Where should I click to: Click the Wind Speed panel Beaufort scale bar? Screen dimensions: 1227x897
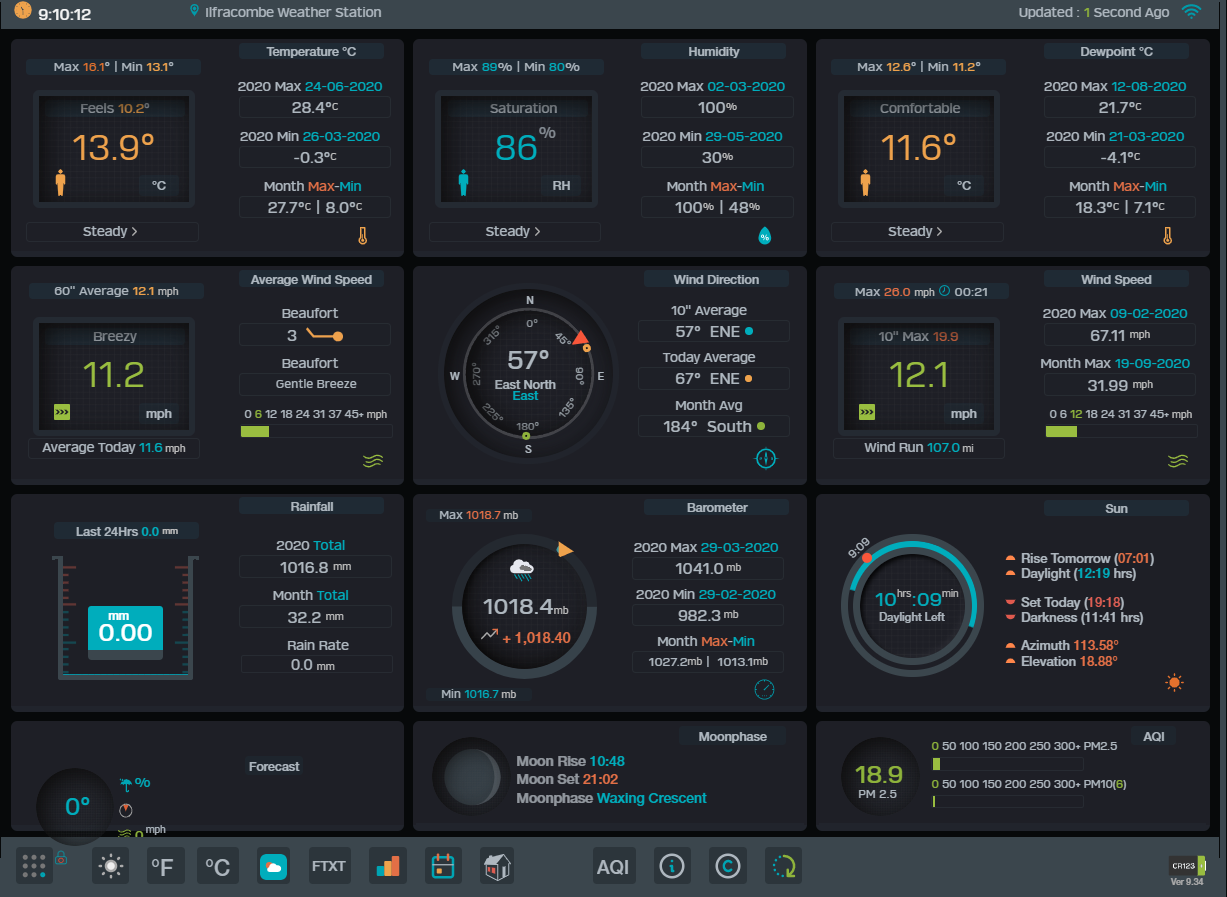coord(1121,431)
